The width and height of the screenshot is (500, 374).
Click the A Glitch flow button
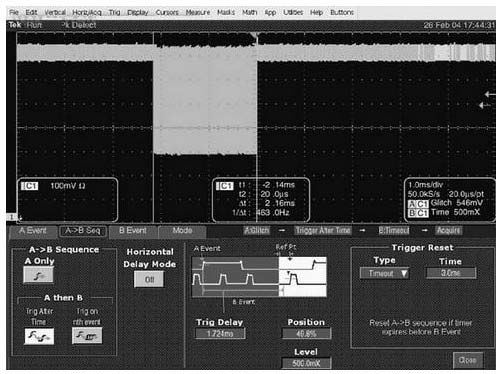[256, 230]
